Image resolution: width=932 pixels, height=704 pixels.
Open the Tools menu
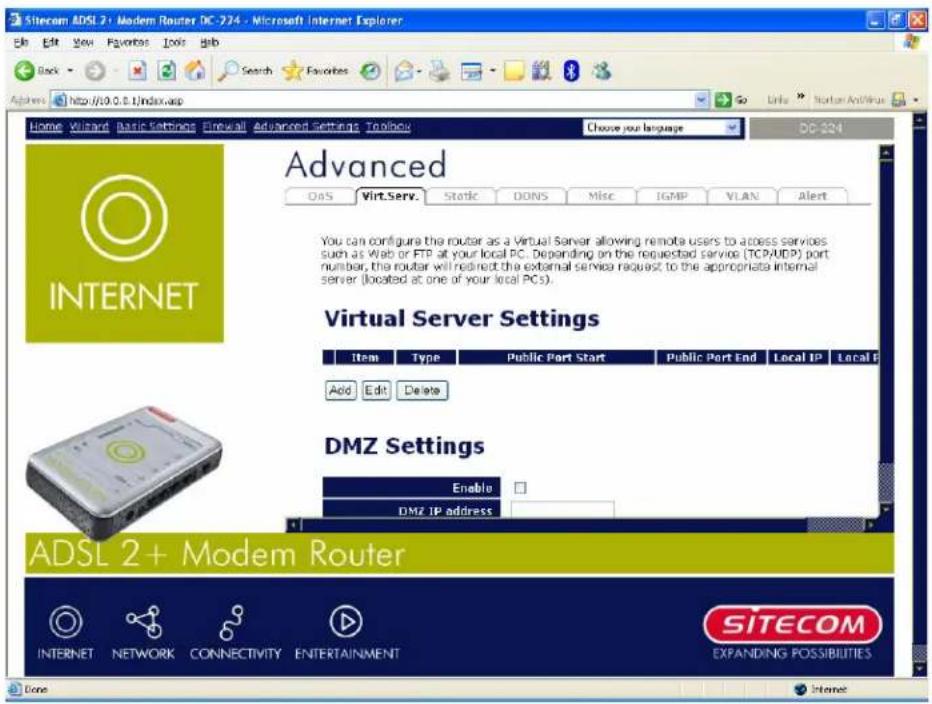click(174, 42)
